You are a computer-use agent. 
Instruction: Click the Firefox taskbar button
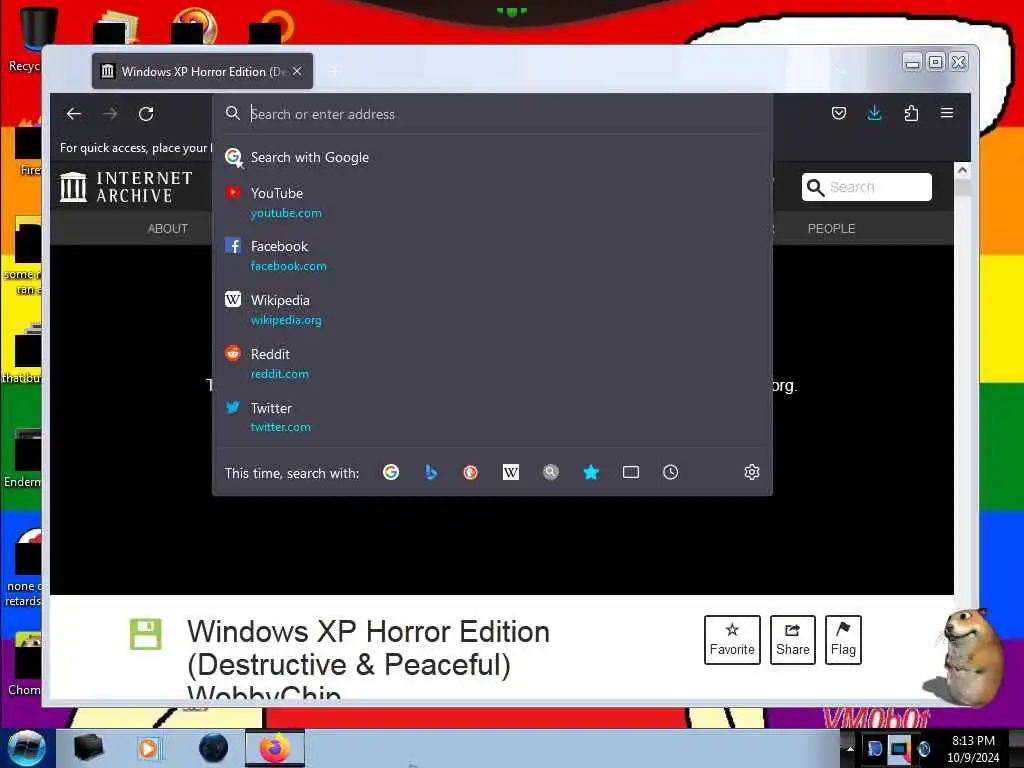(x=275, y=748)
